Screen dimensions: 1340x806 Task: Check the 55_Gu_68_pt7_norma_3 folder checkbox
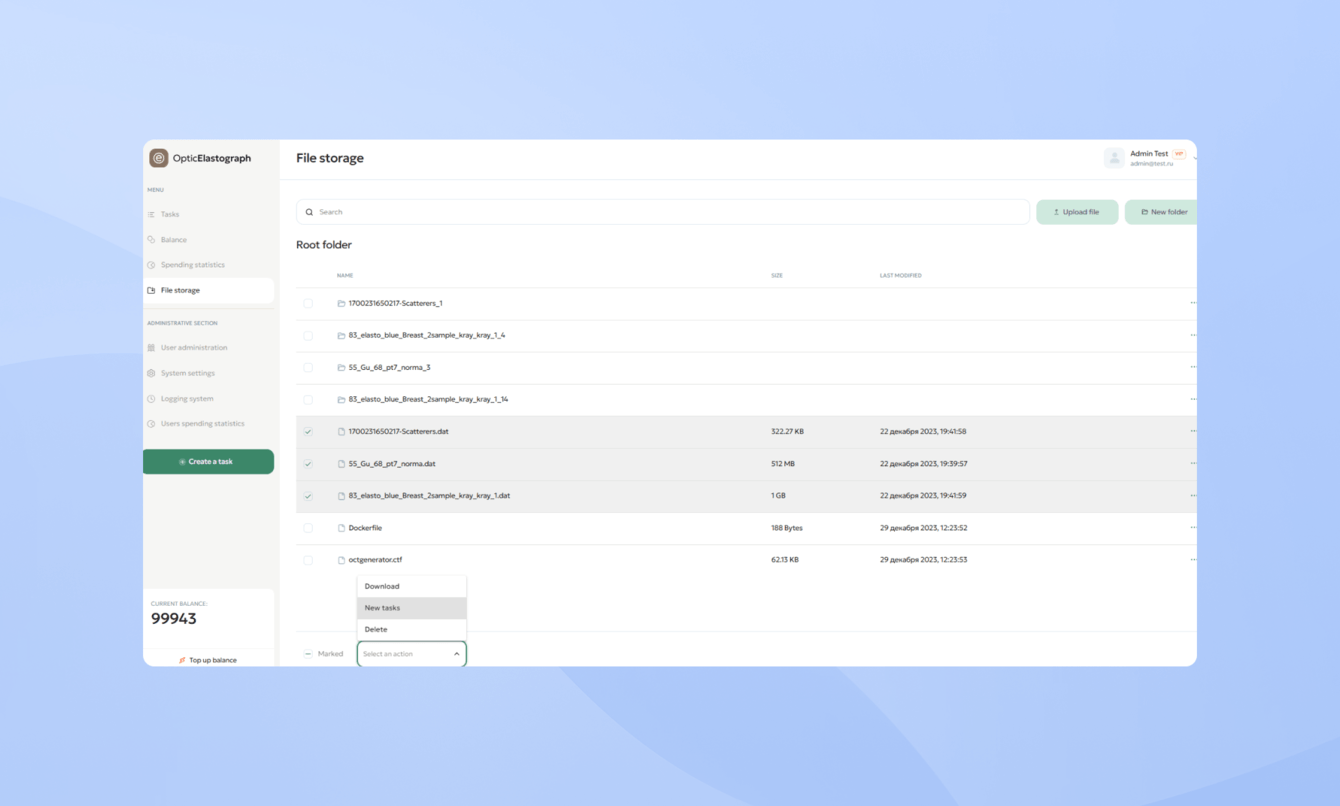(x=308, y=367)
